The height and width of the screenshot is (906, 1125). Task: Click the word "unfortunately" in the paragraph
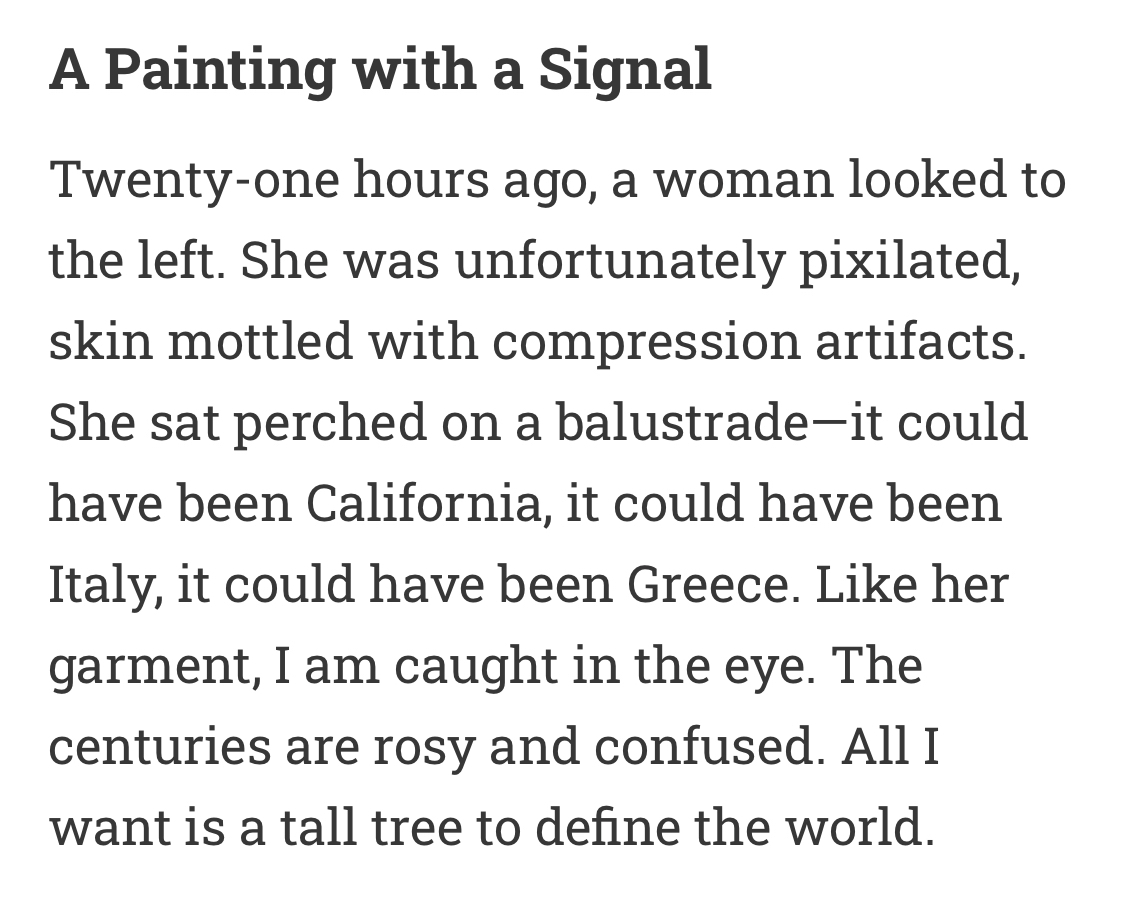(x=619, y=261)
